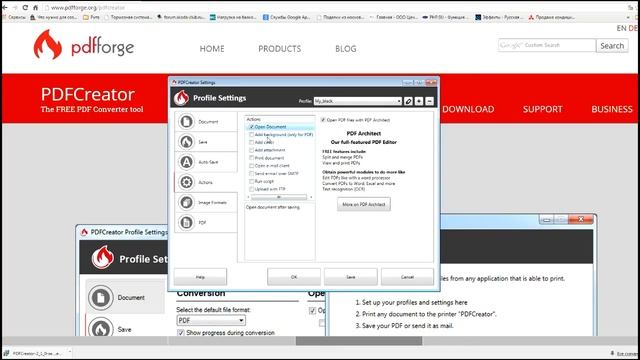Viewport: 640px width, 360px height.
Task: Click the downloaded PDFCreator file in download bar
Action: [x=33, y=353]
